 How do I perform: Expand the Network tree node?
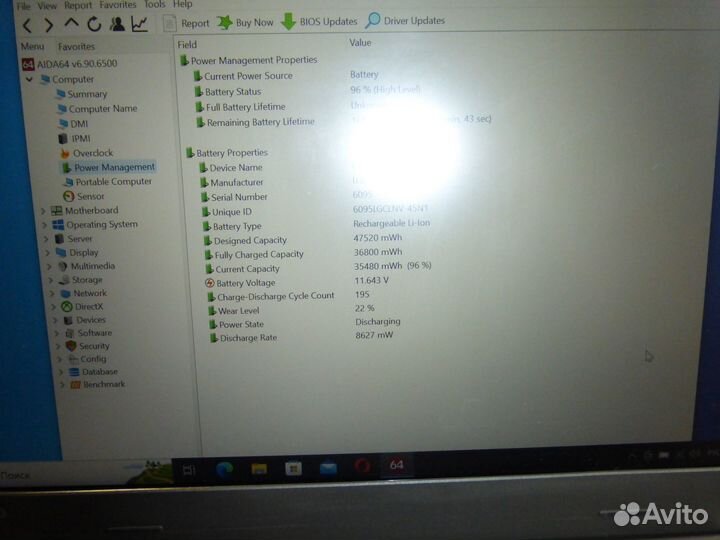click(52, 293)
